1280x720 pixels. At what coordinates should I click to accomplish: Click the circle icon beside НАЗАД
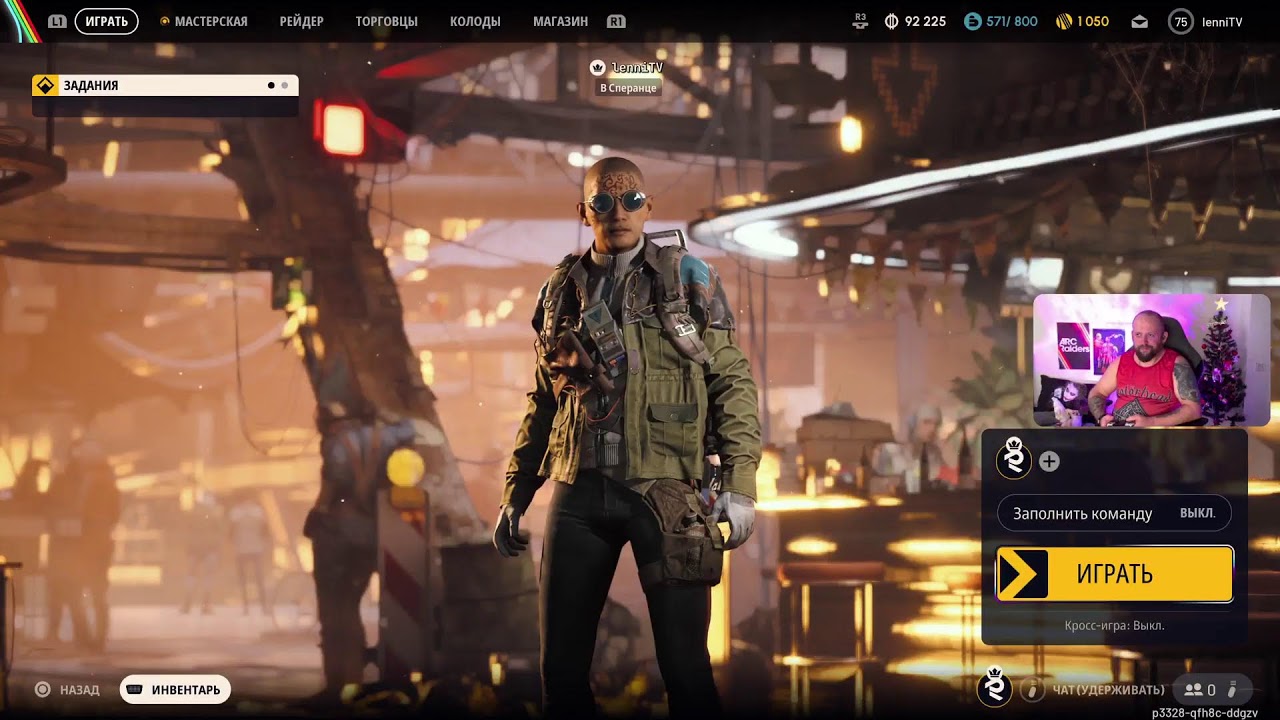pyautogui.click(x=43, y=689)
